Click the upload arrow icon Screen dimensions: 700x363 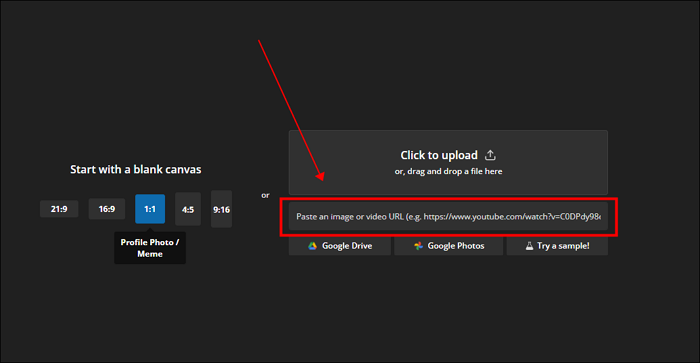pos(490,155)
